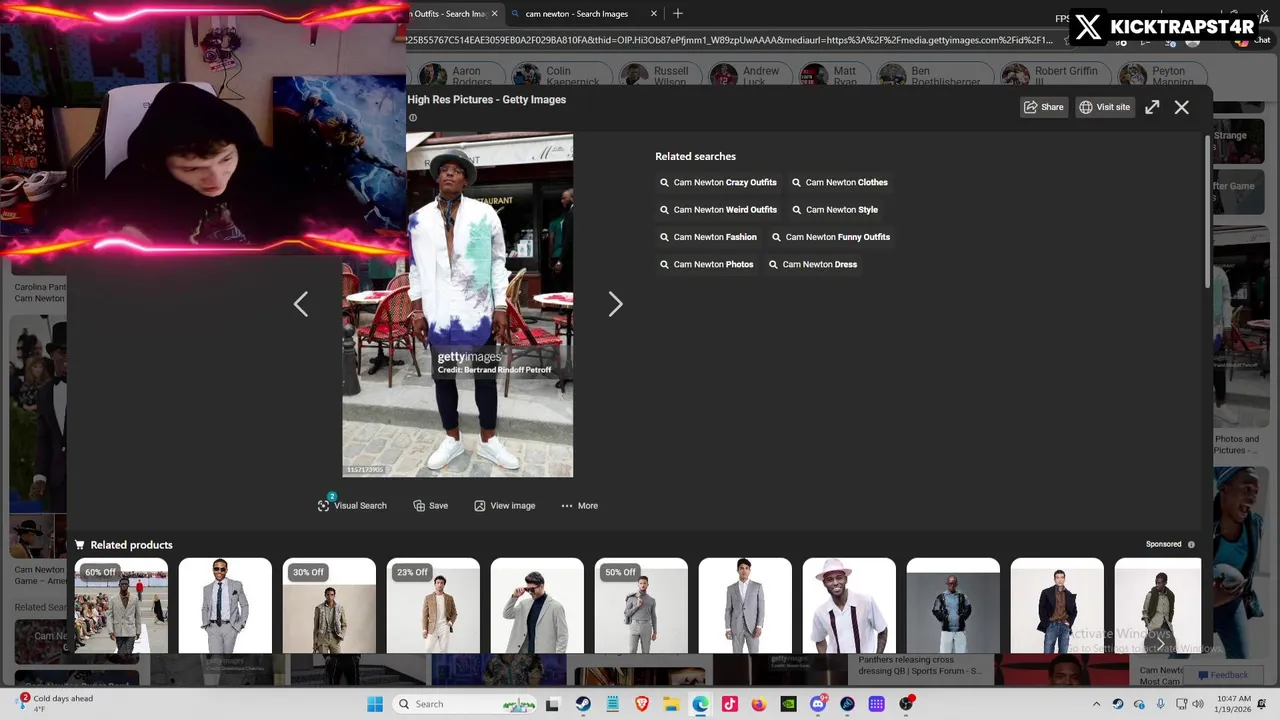Image resolution: width=1280 pixels, height=720 pixels.
Task: Open the Windows Start menu
Action: (x=375, y=704)
